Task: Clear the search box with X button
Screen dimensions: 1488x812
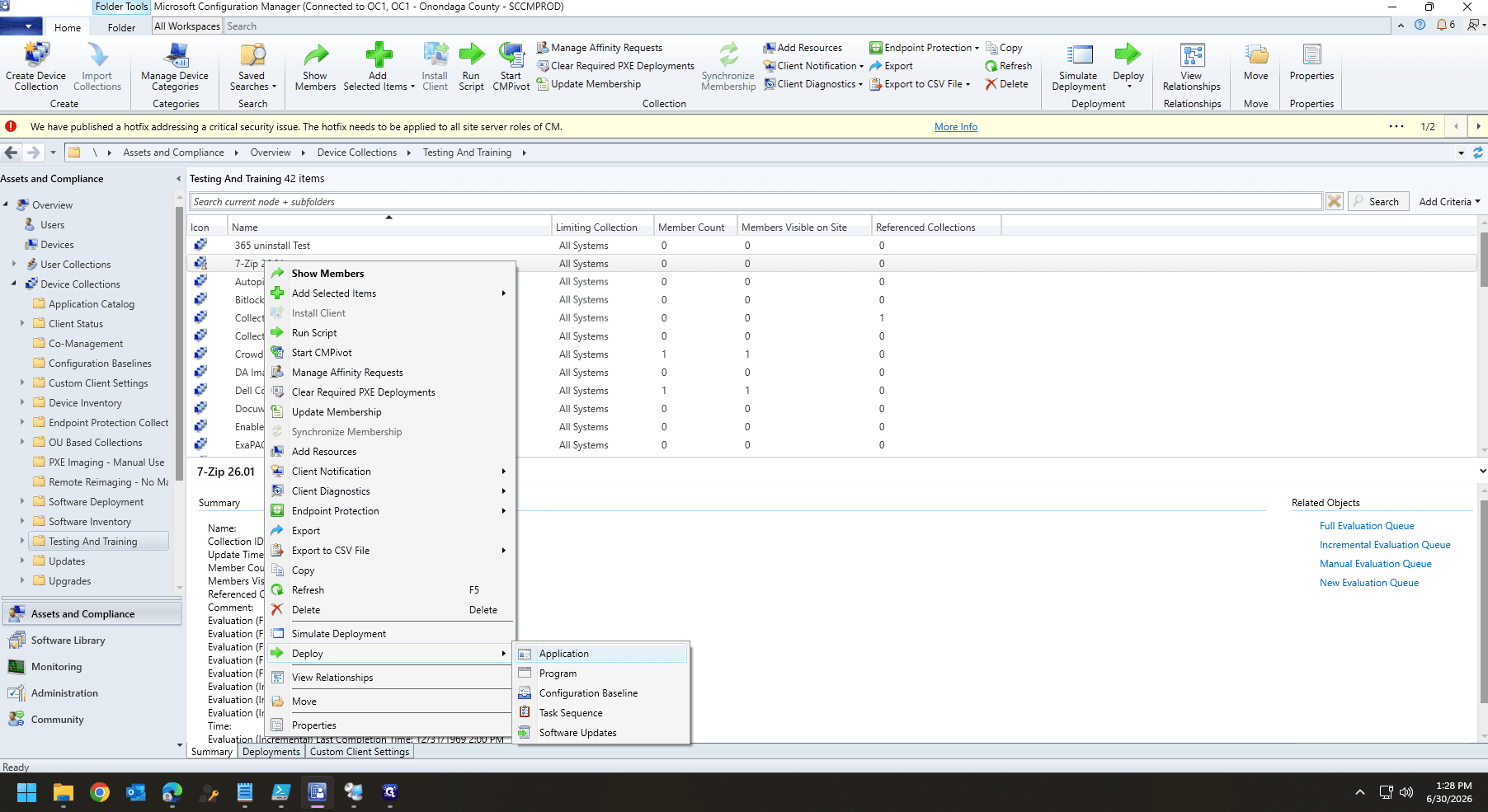Action: (x=1334, y=202)
